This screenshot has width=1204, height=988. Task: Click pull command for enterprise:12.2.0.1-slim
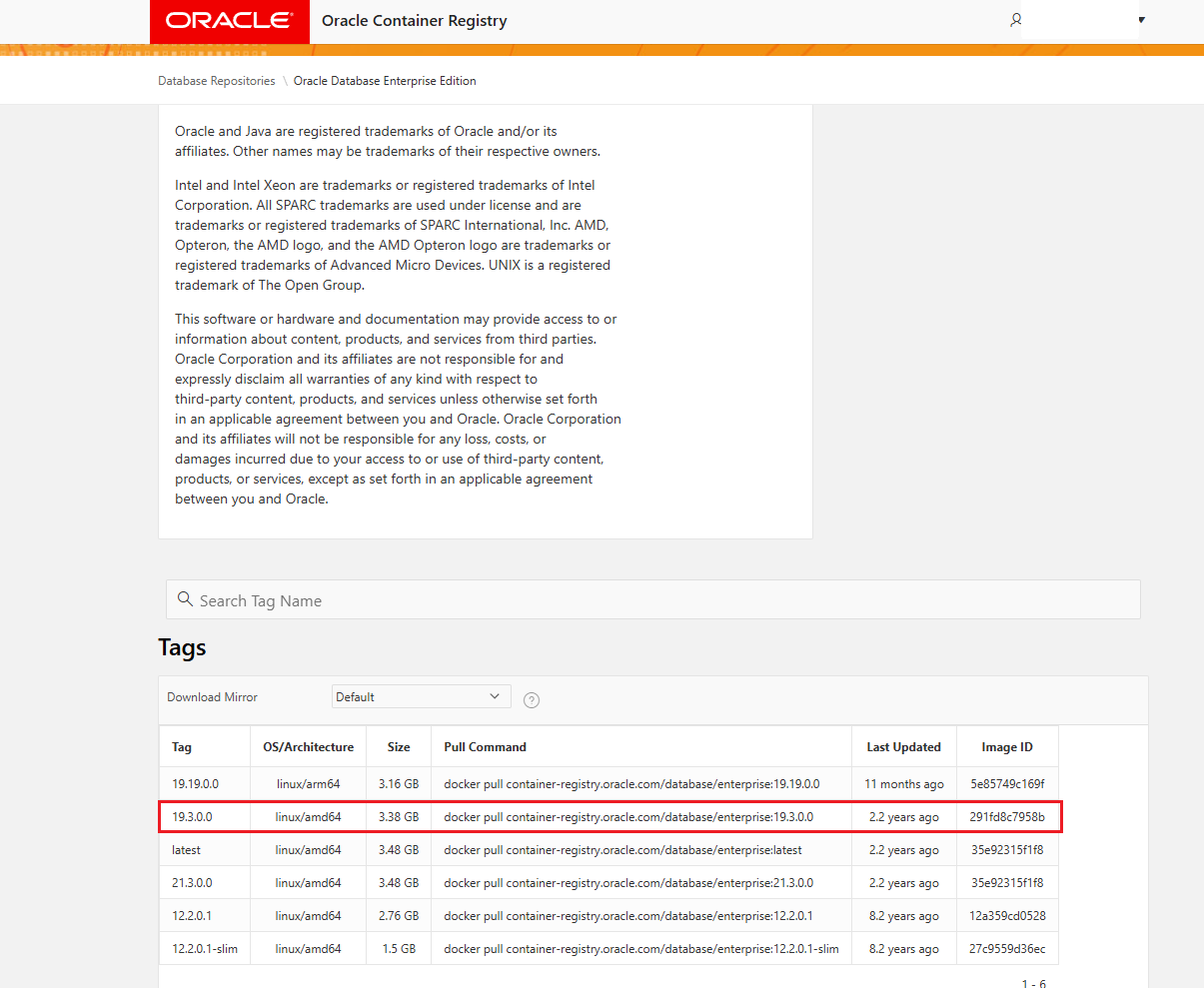[x=641, y=949]
